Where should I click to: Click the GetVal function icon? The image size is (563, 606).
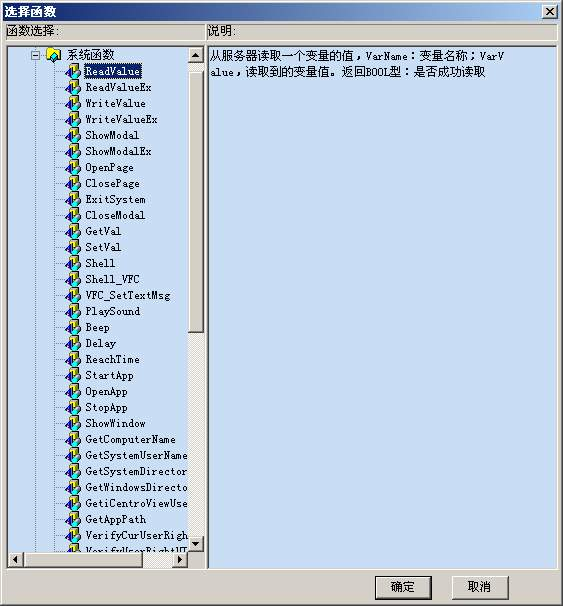(x=73, y=232)
